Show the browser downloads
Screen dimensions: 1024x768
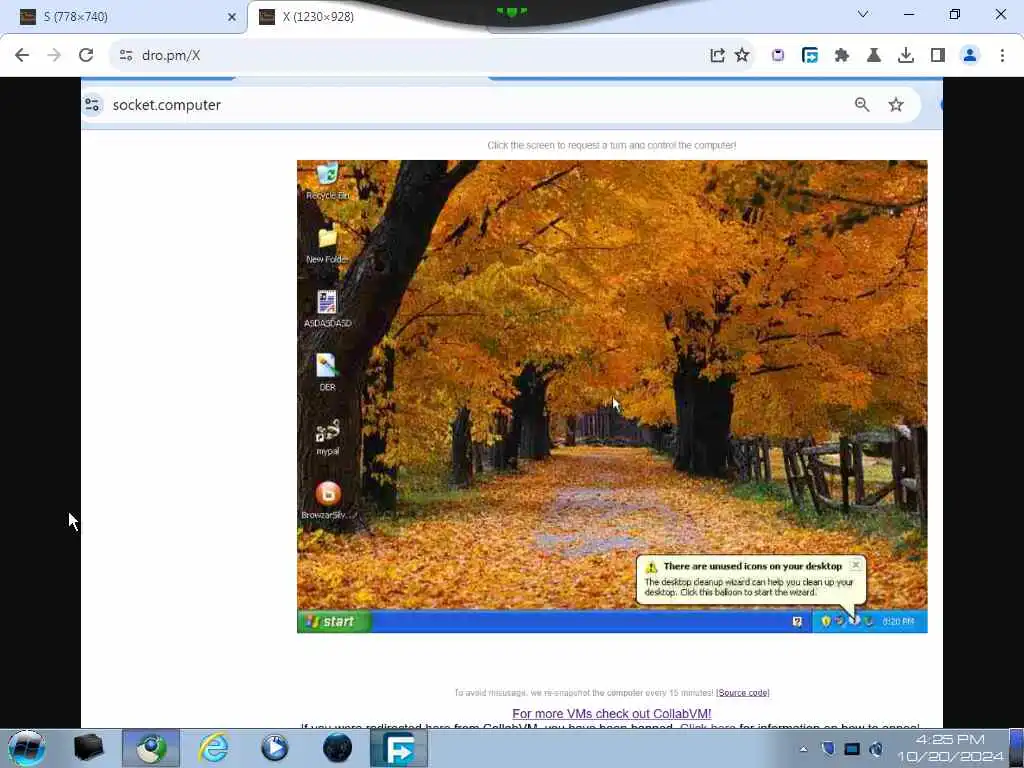906,56
